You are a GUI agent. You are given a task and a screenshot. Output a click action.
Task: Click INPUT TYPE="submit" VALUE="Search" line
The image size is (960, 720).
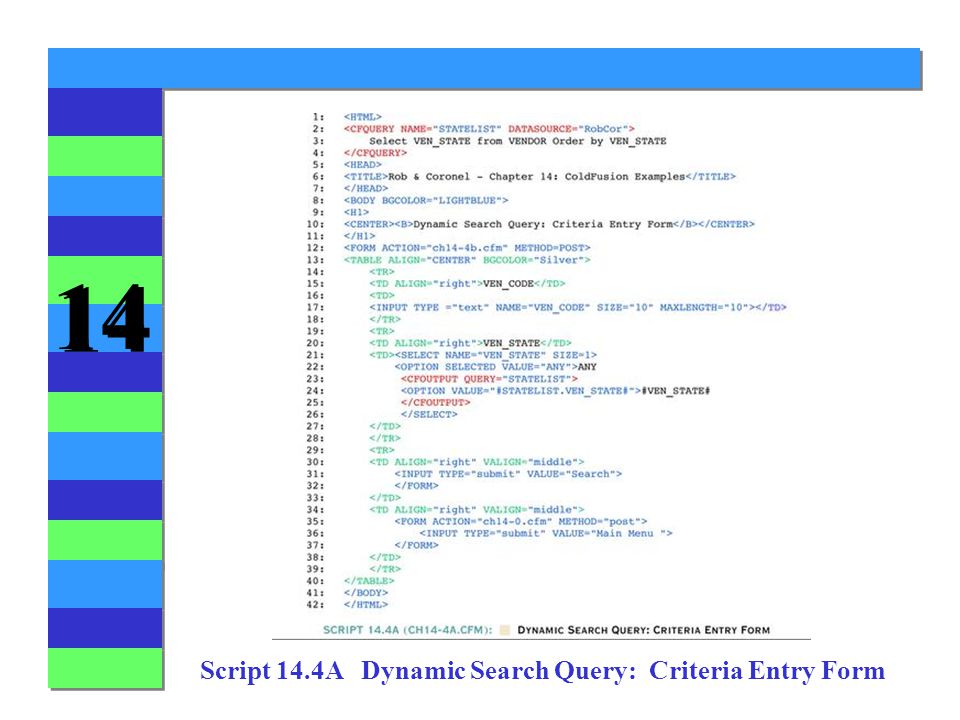click(x=508, y=474)
